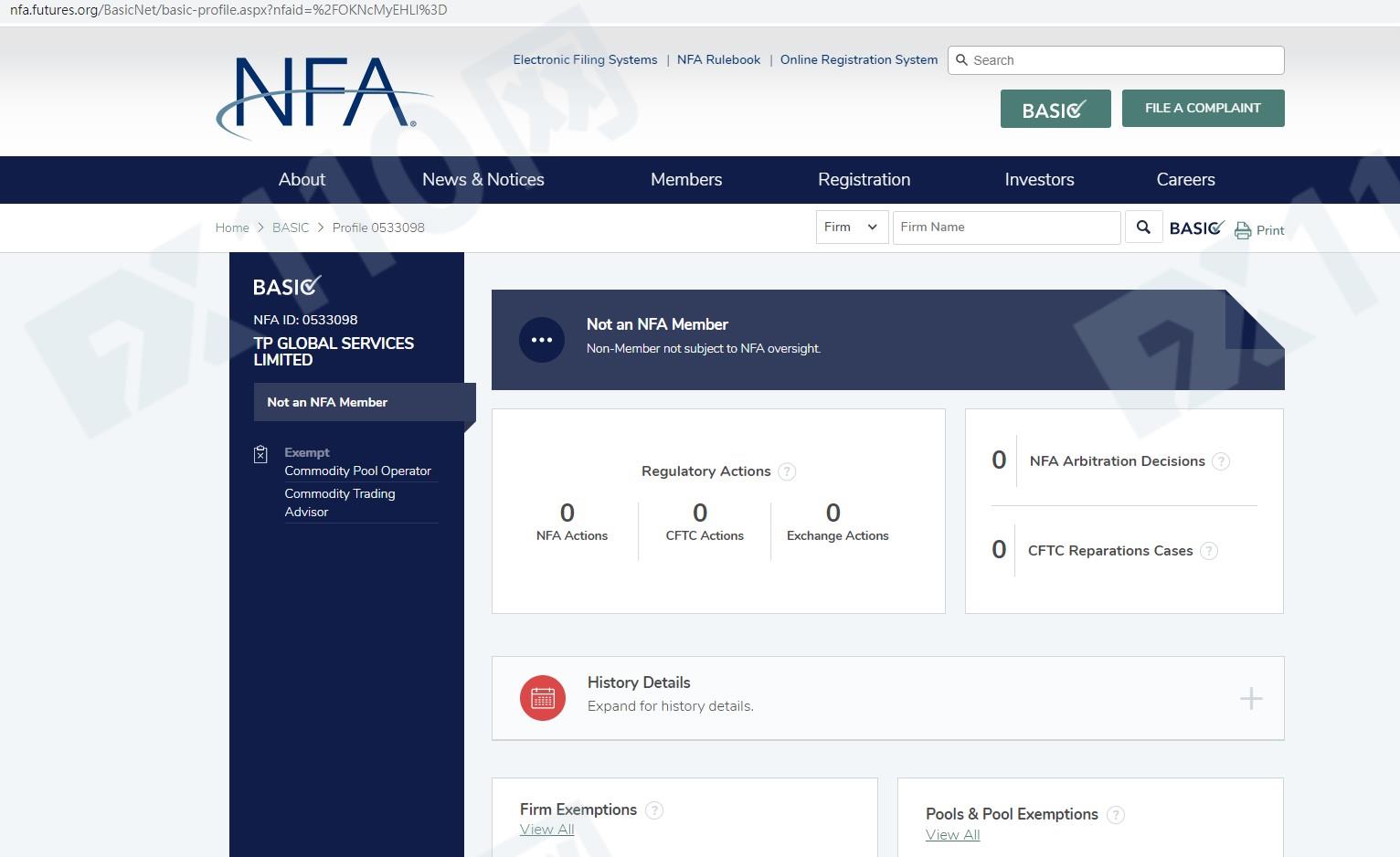The image size is (1400, 857).
Task: Open NFA Rulebook link
Action: 718,59
